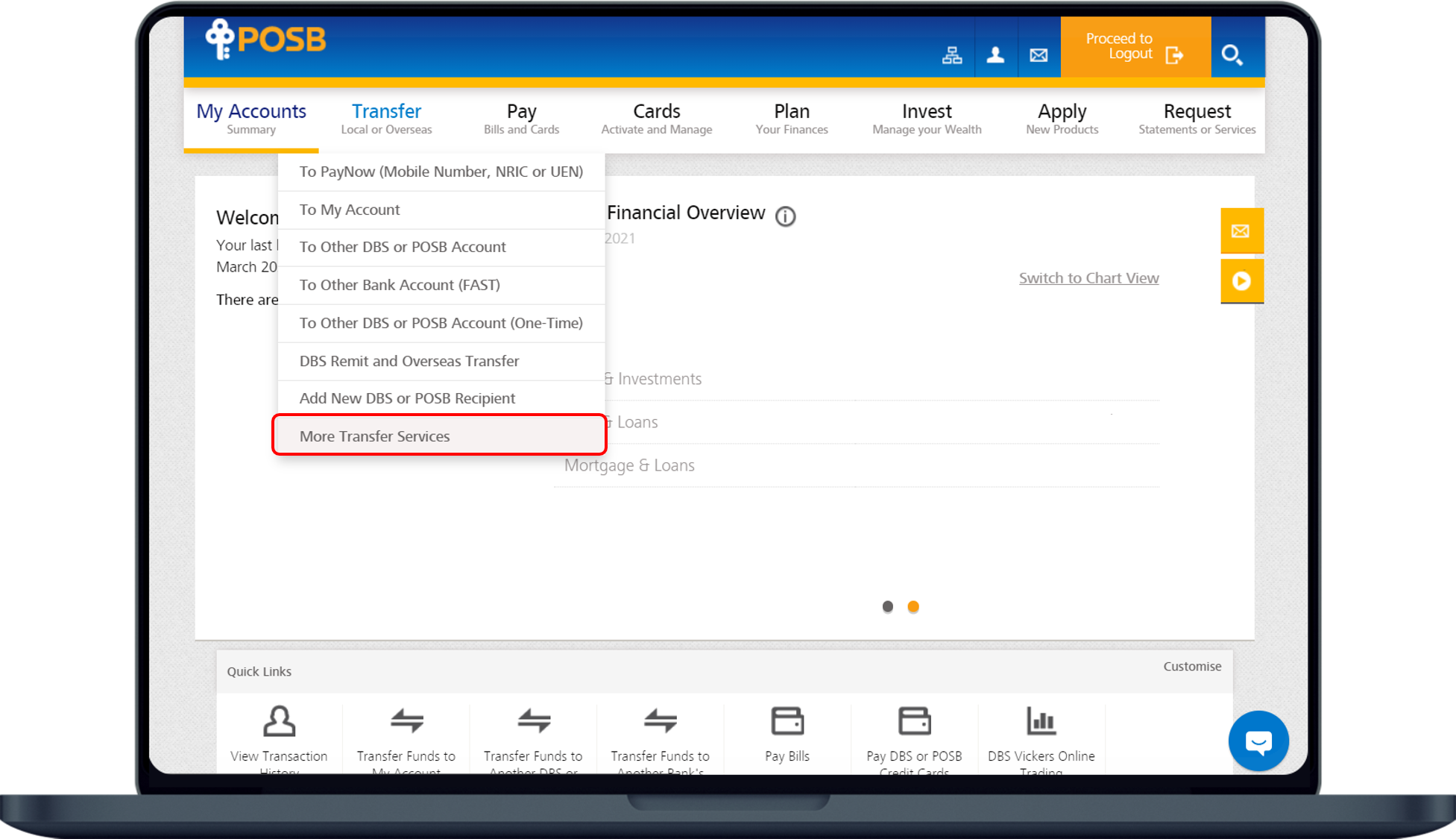Click the search magnifier icon
Screen dimensions: 1456x839
[1232, 54]
